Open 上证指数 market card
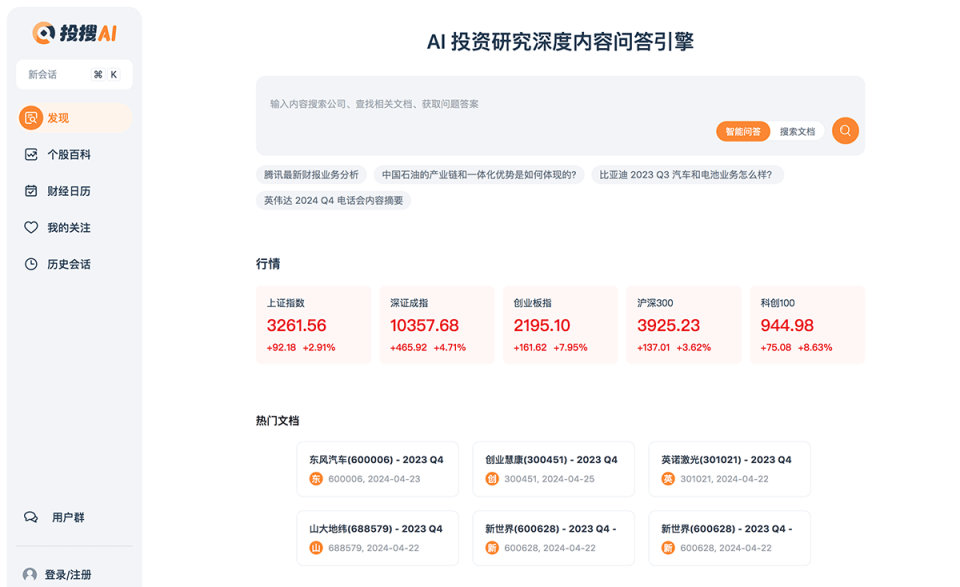Screen dimensions: 960x587 (x=313, y=325)
